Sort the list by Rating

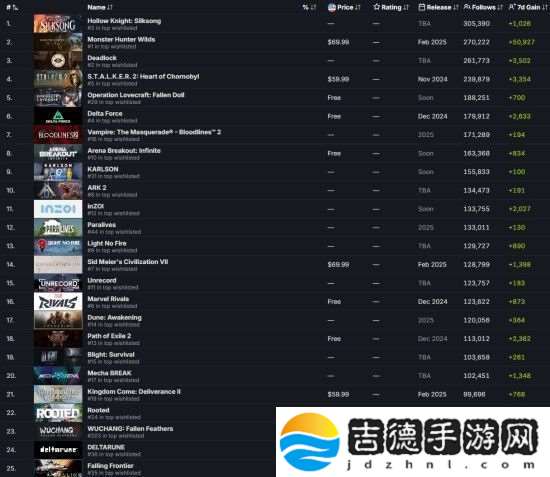tap(391, 7)
